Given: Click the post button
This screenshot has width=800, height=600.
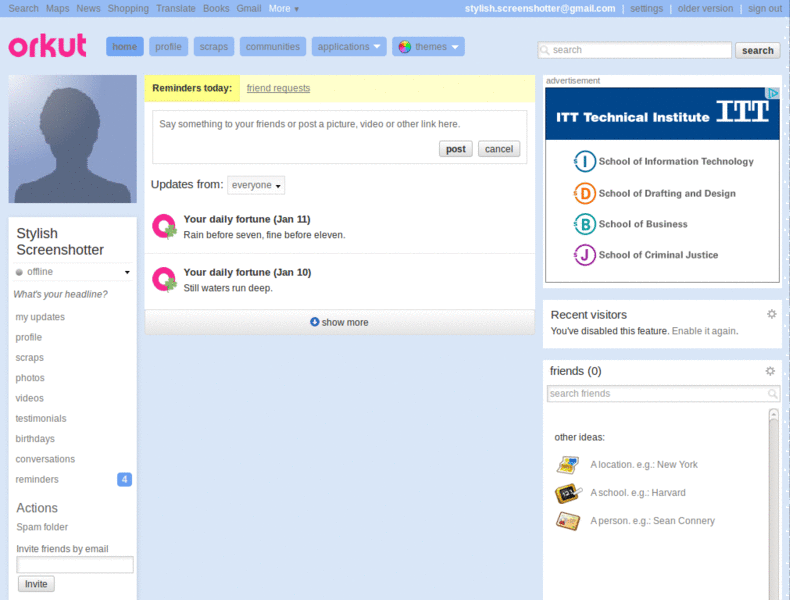Looking at the screenshot, I should [456, 149].
